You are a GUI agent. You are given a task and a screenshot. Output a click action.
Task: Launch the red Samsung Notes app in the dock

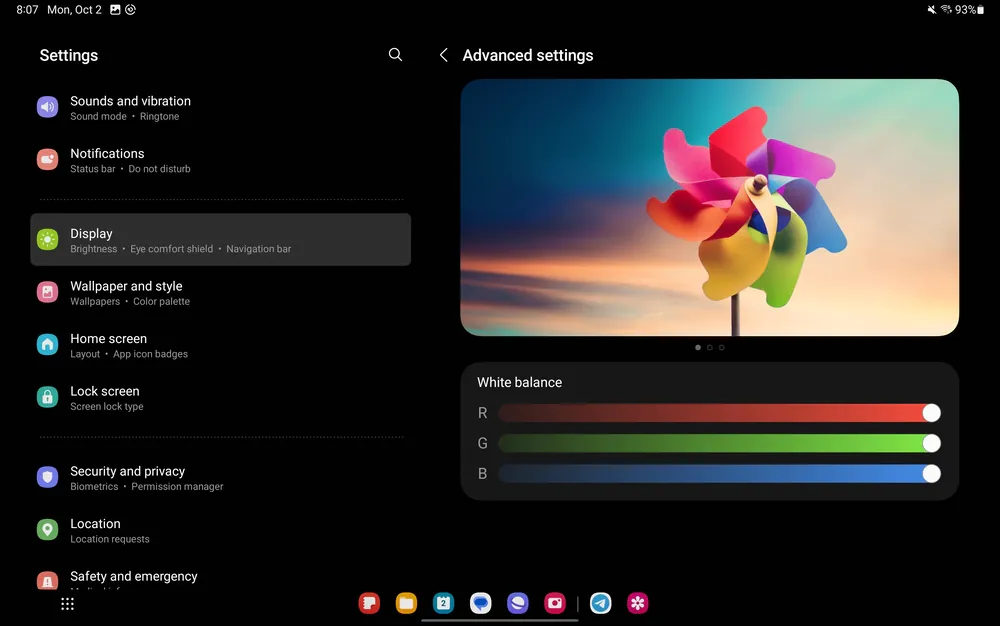(369, 603)
